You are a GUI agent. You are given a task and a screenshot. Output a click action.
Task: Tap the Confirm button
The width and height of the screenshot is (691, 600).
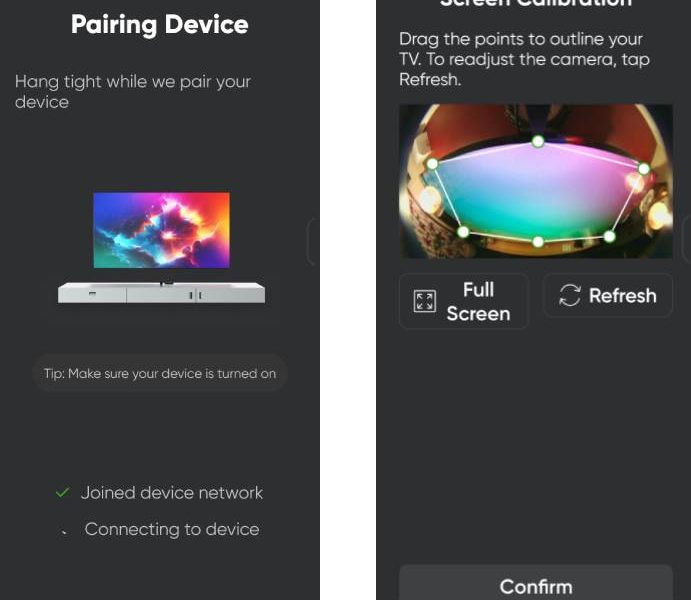click(536, 583)
